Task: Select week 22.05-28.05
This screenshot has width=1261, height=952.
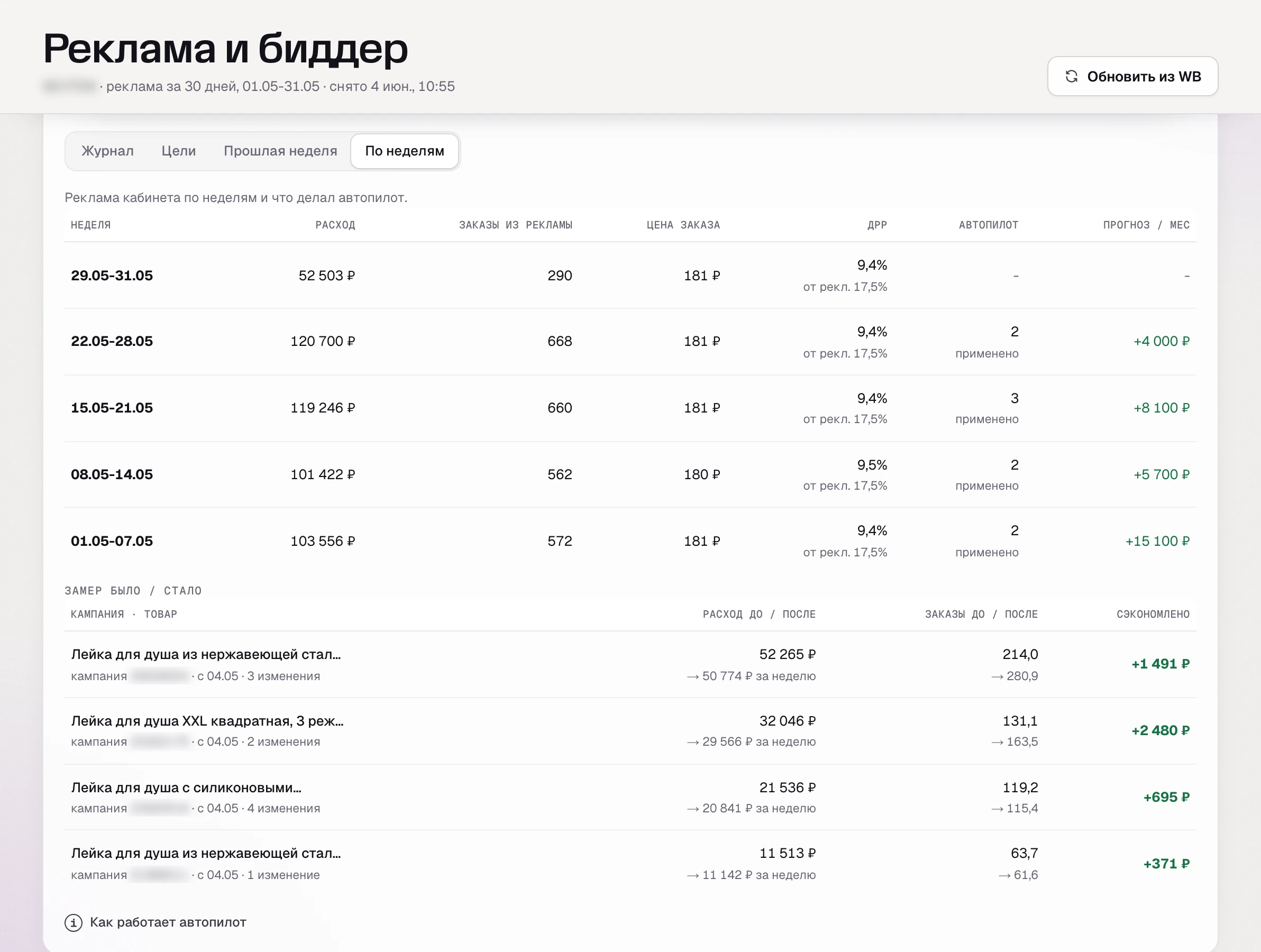Action: point(112,342)
